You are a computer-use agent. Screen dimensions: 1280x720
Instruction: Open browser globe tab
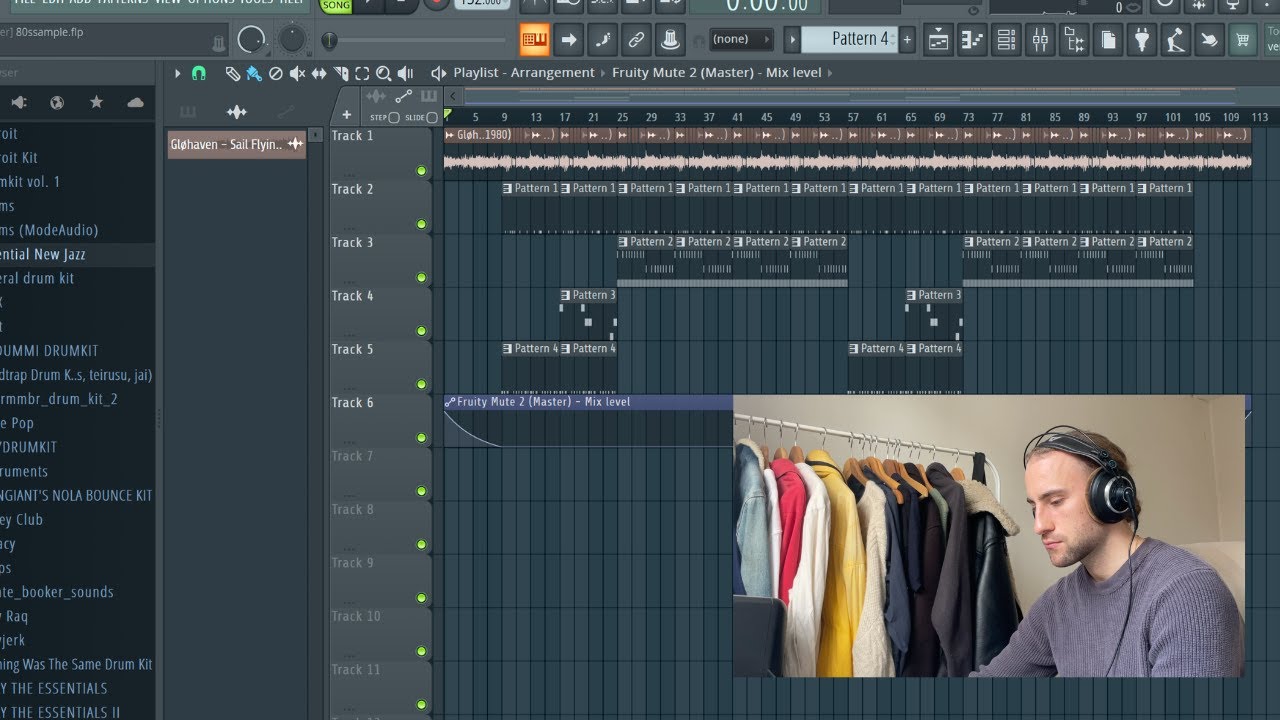[x=57, y=102]
